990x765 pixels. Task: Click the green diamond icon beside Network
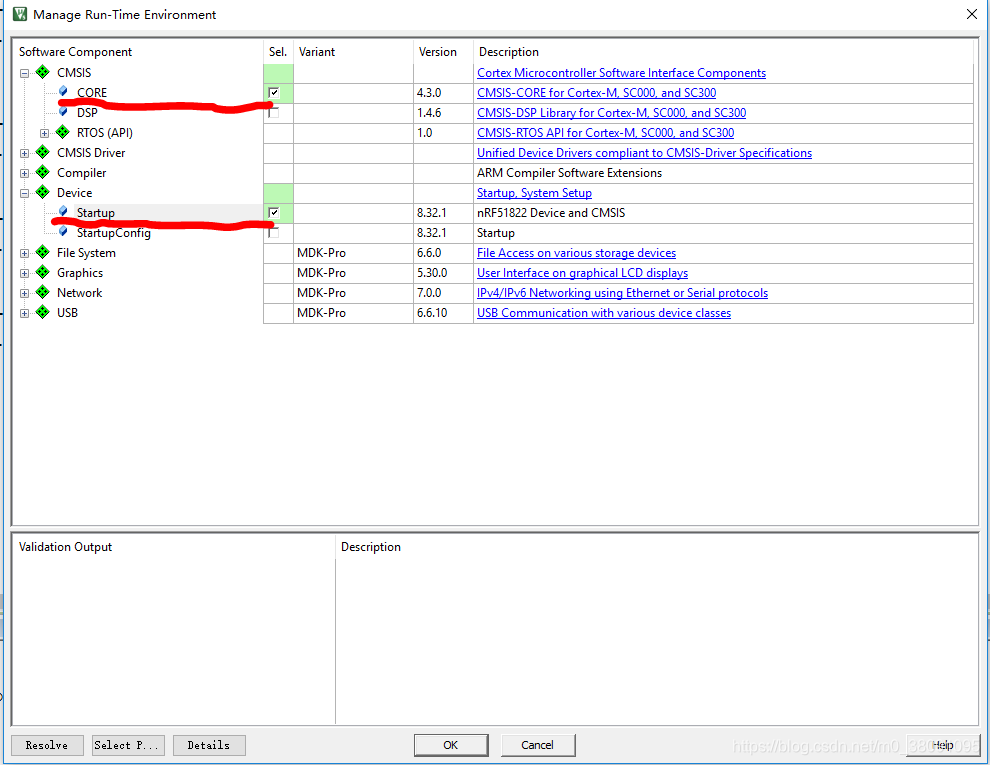pyautogui.click(x=42, y=292)
